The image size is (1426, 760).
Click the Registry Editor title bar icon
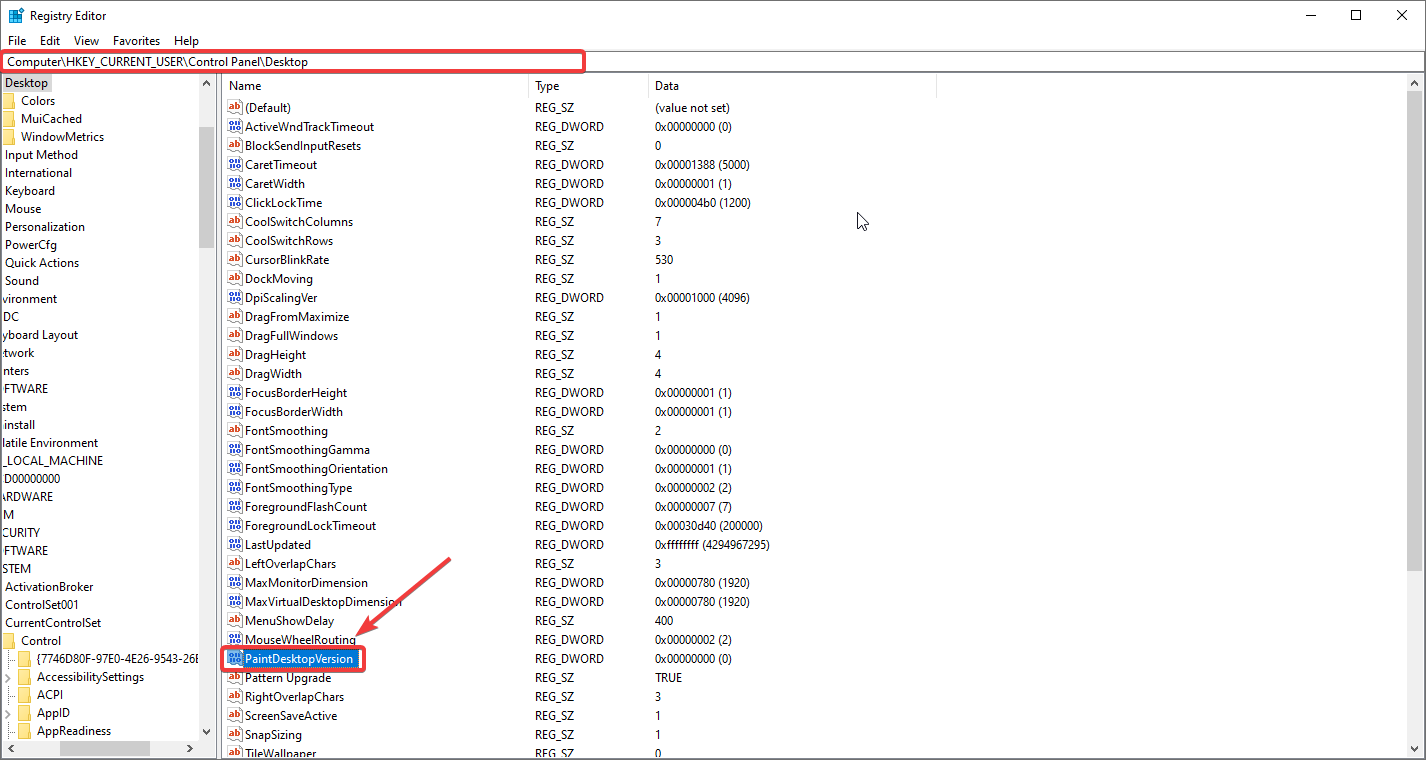tap(16, 16)
